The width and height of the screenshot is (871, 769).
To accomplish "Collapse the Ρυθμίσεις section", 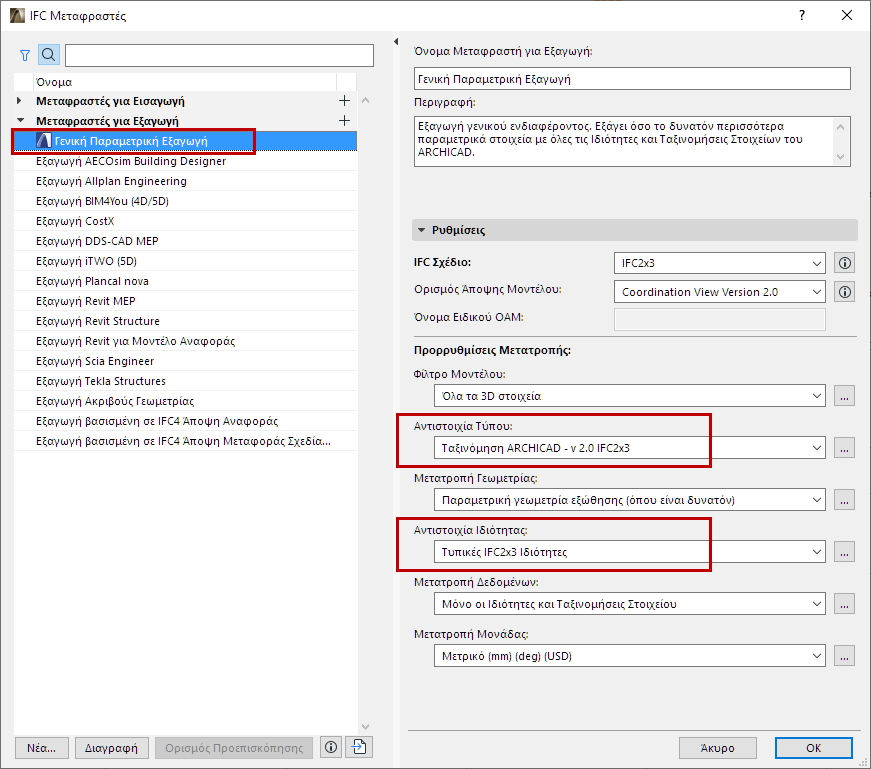I will [x=422, y=230].
